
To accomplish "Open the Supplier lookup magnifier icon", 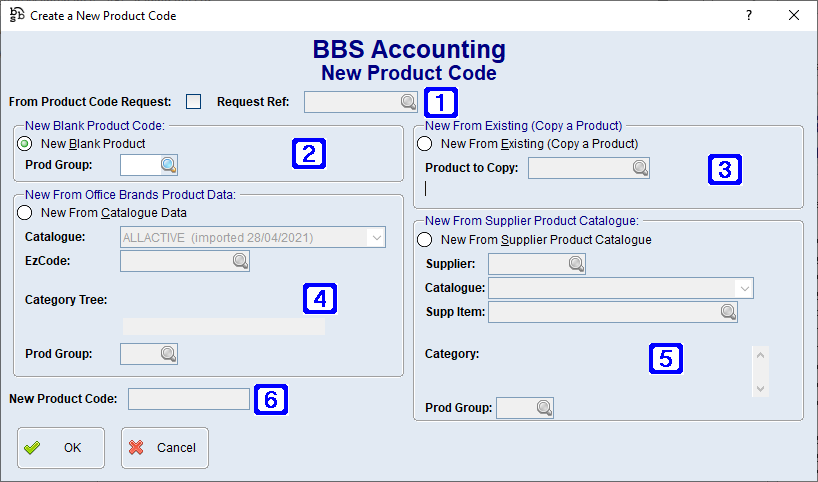I will (x=576, y=264).
